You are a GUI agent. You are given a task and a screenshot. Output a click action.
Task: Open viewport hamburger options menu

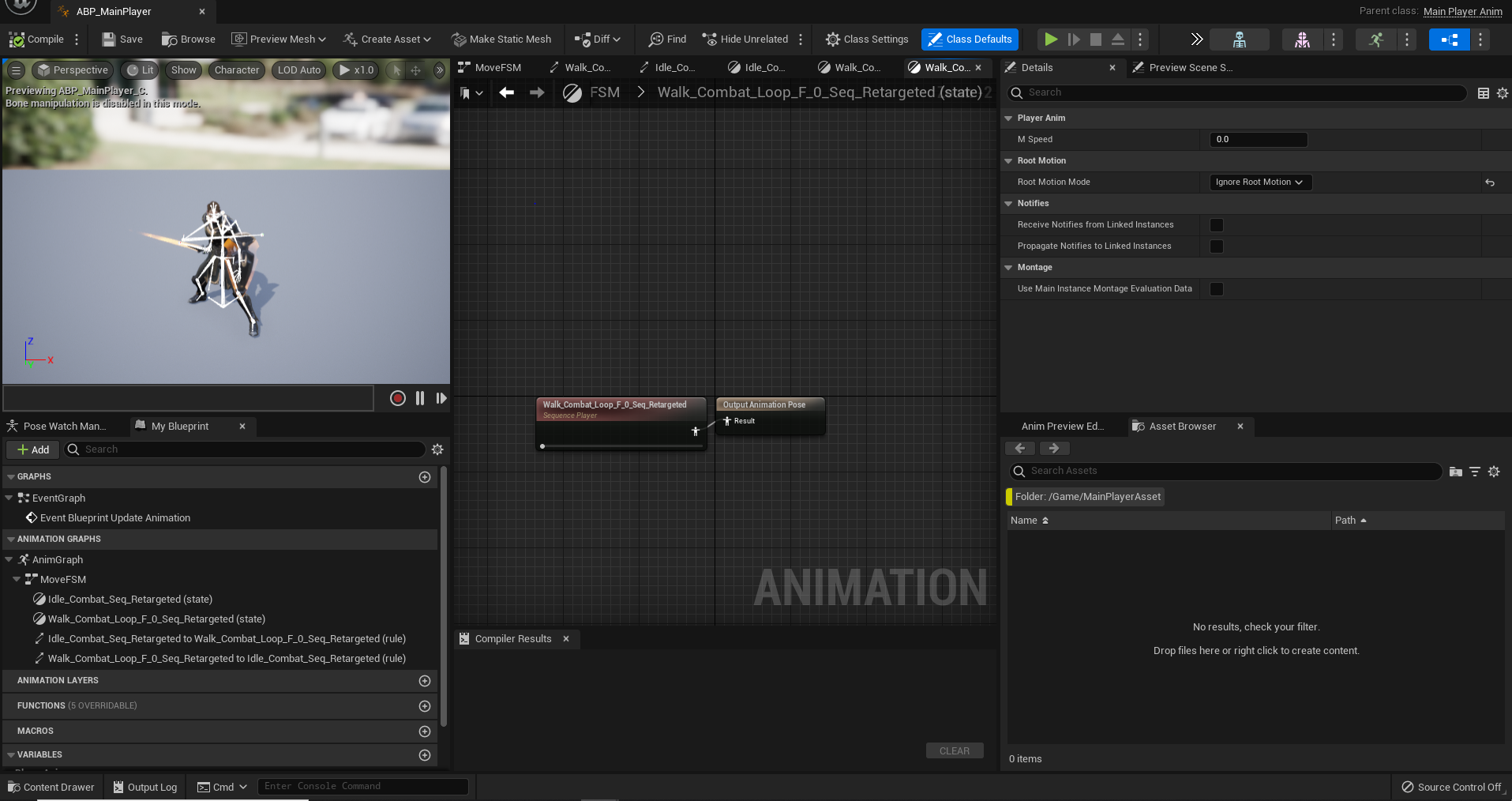pos(16,70)
